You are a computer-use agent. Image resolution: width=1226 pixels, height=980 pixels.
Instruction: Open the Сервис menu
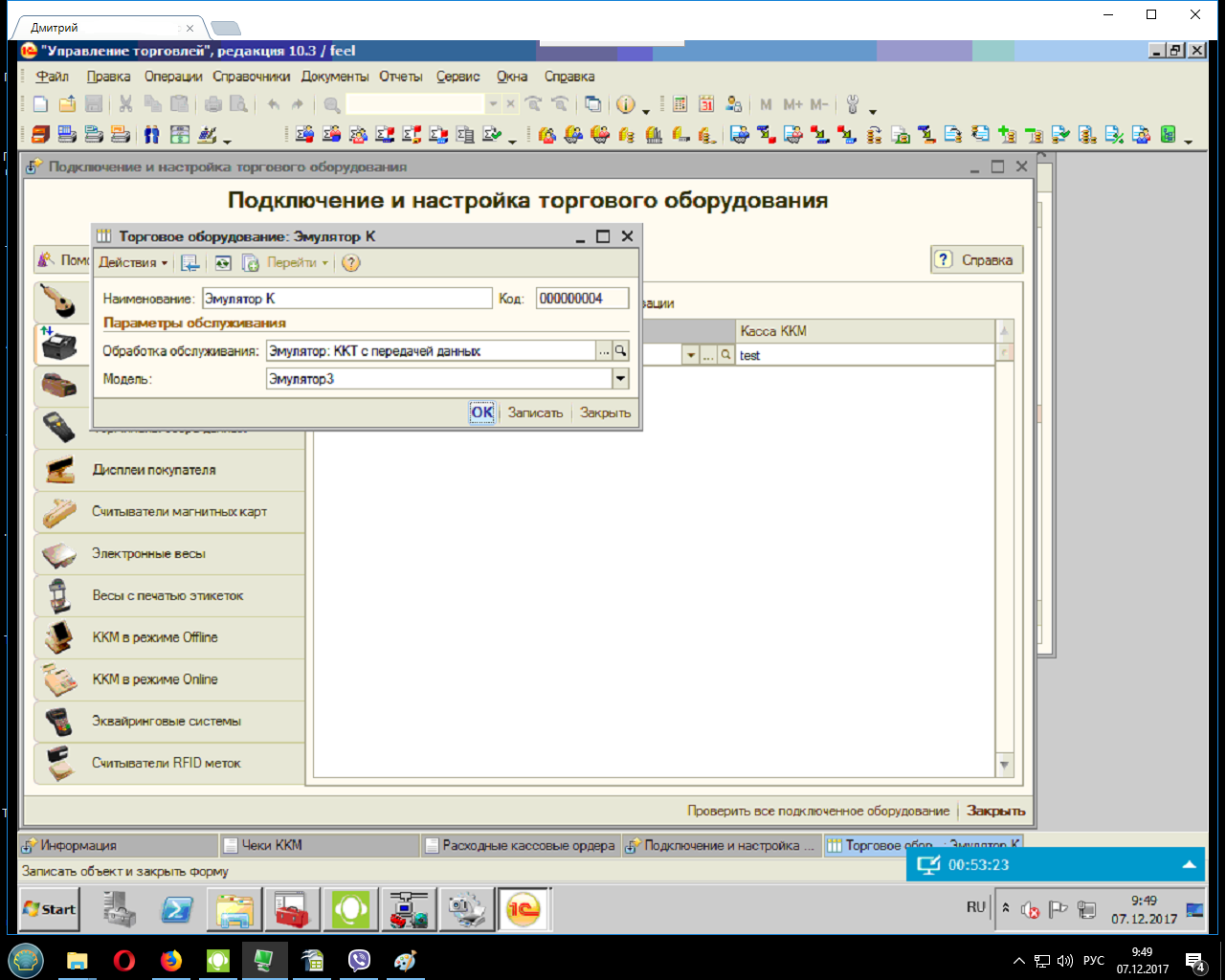point(458,77)
